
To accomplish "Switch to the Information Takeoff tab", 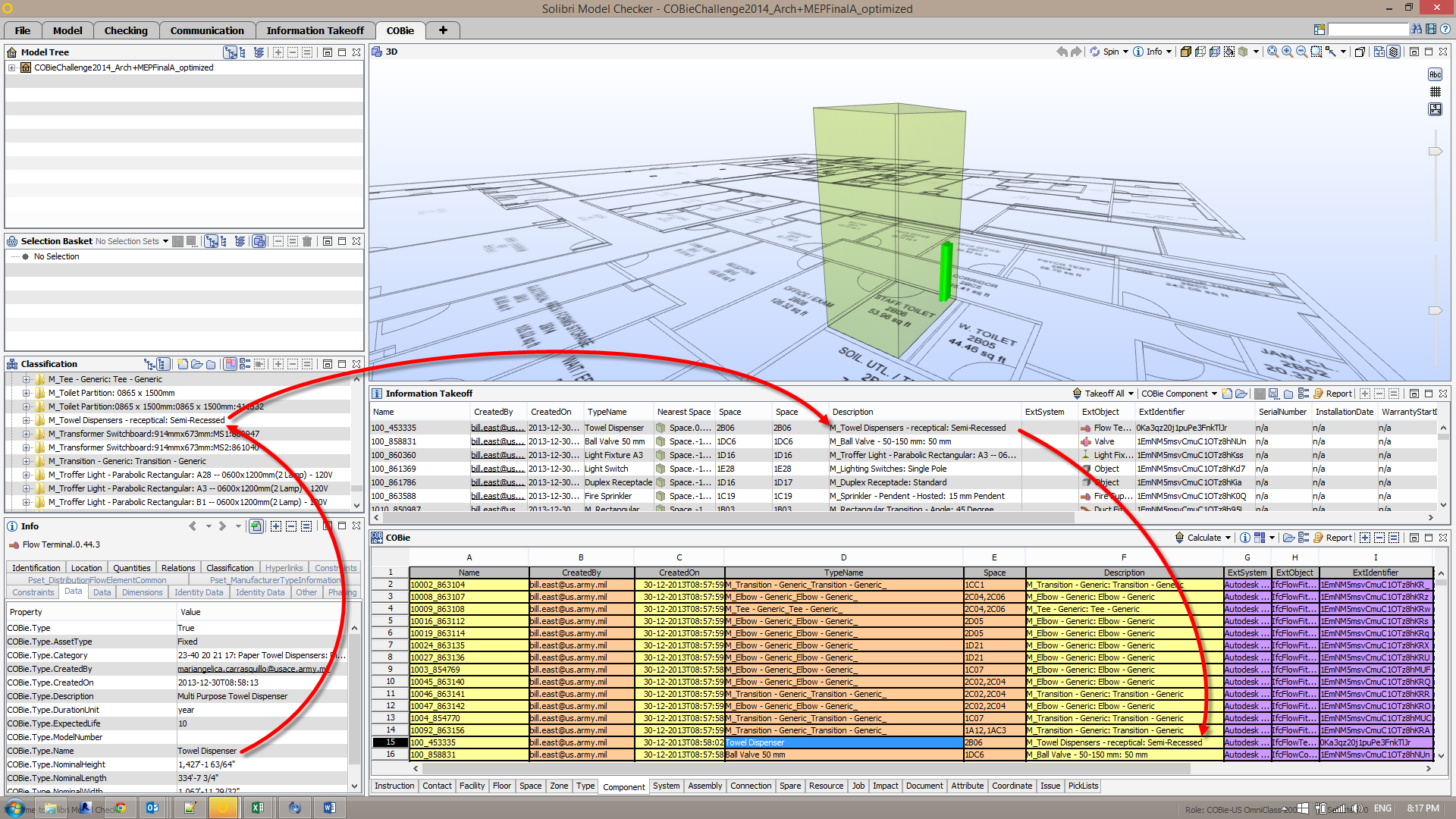I will pos(315,30).
